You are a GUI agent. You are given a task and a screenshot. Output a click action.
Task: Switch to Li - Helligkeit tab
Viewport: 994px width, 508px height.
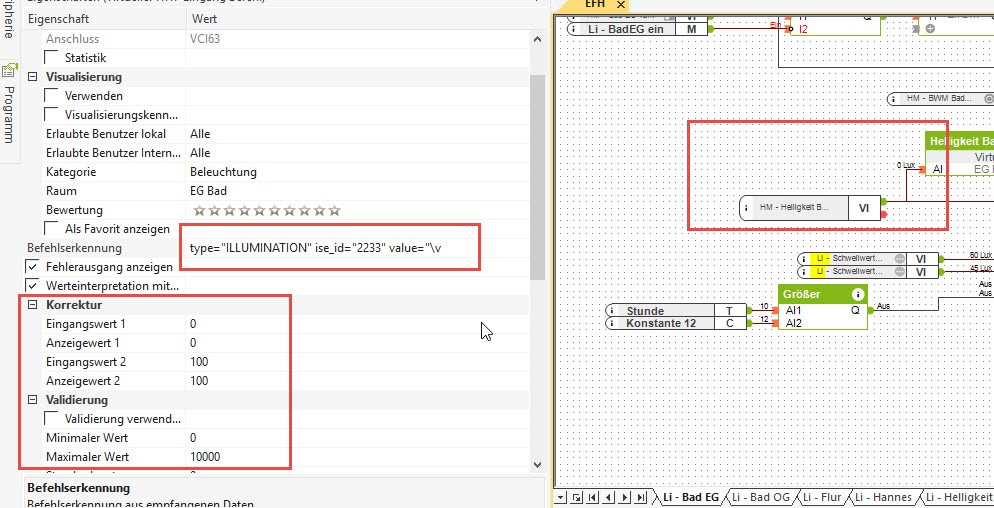959,497
